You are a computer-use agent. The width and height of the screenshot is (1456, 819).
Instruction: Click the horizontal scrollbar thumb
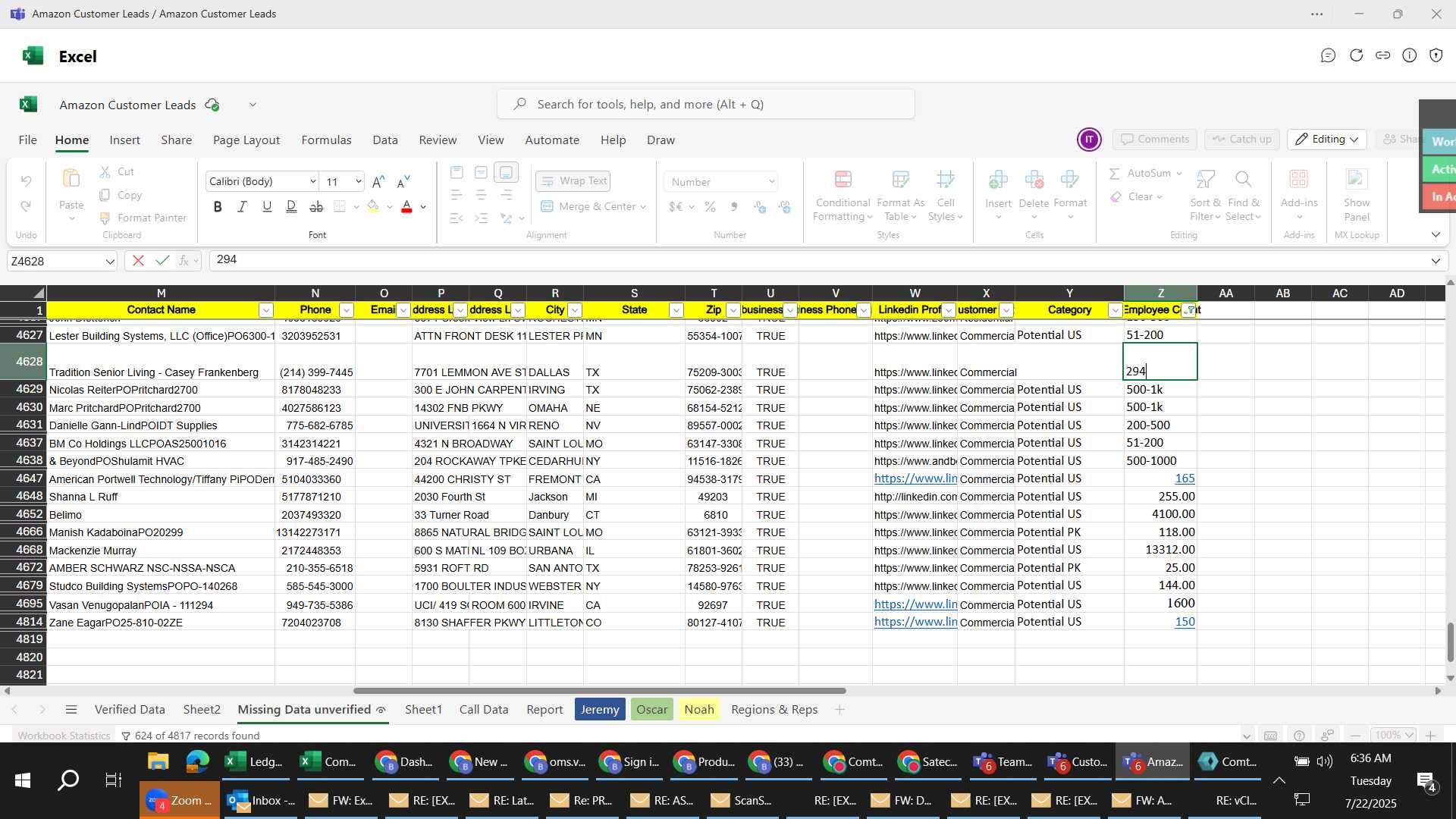pyautogui.click(x=599, y=691)
